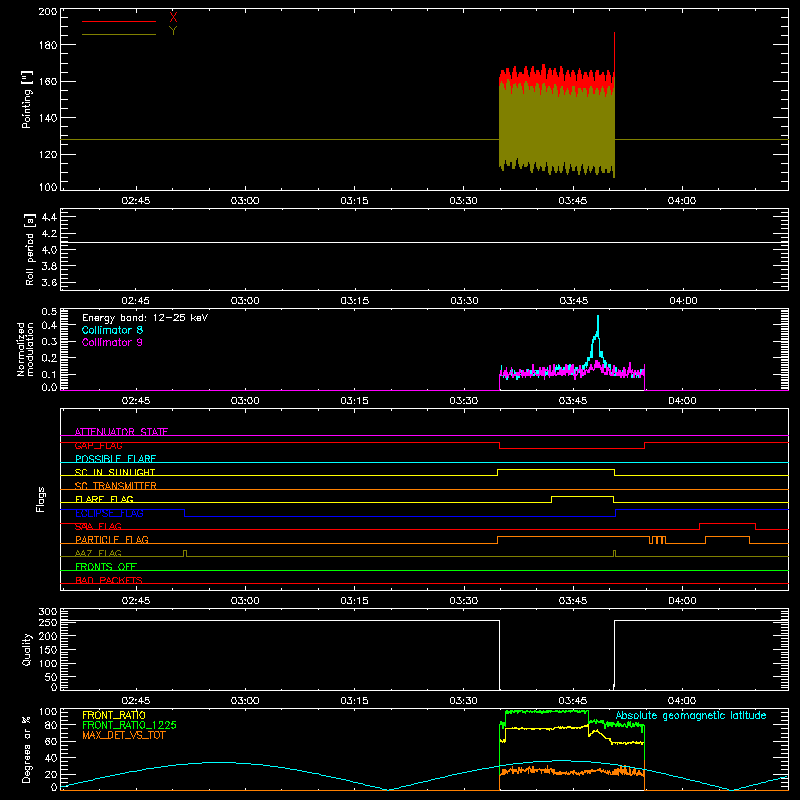Click the POSSIBLE_FLARE flag label

(x=115, y=459)
